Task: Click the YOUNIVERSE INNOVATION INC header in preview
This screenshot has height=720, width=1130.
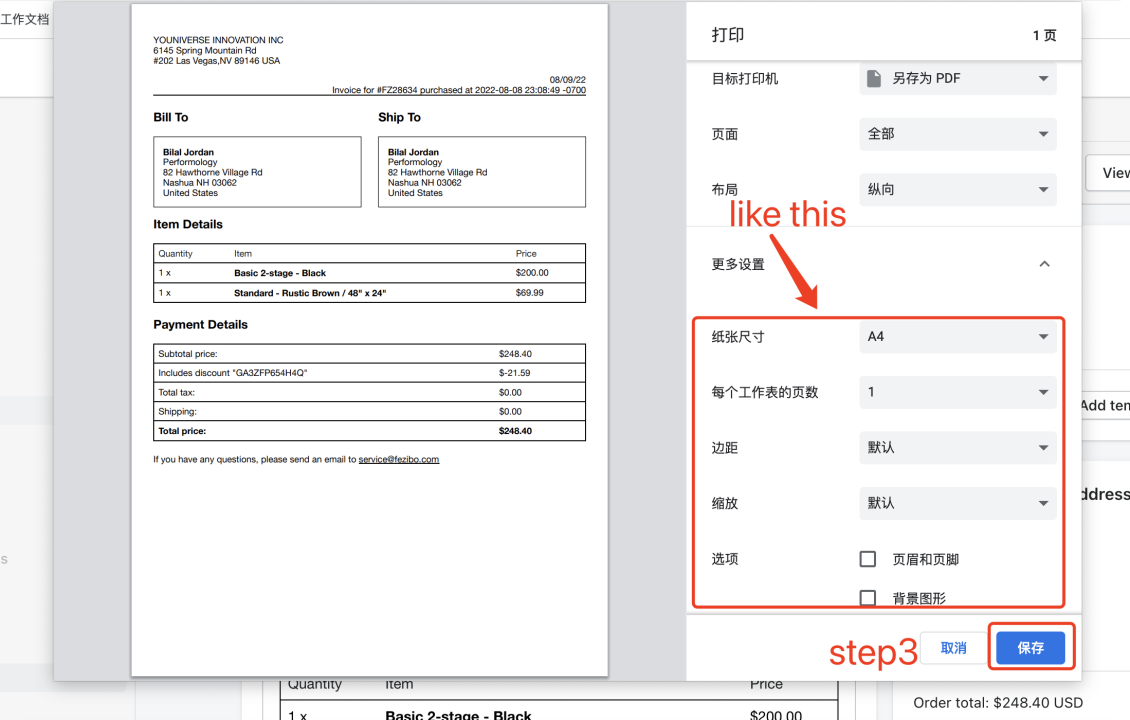Action: click(x=218, y=40)
